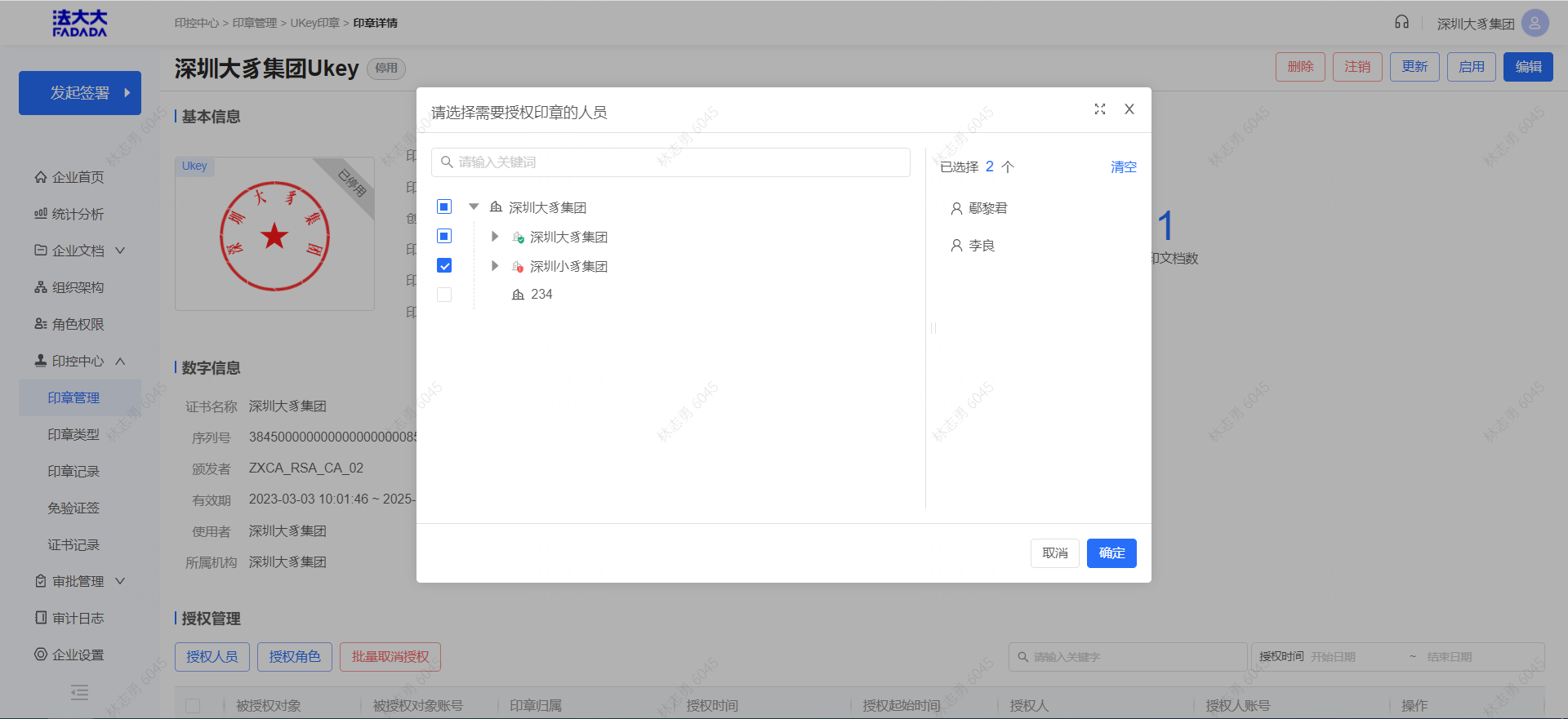The height and width of the screenshot is (719, 1568).
Task: Collapse 印控中心 menu chevron
Action: (x=120, y=360)
